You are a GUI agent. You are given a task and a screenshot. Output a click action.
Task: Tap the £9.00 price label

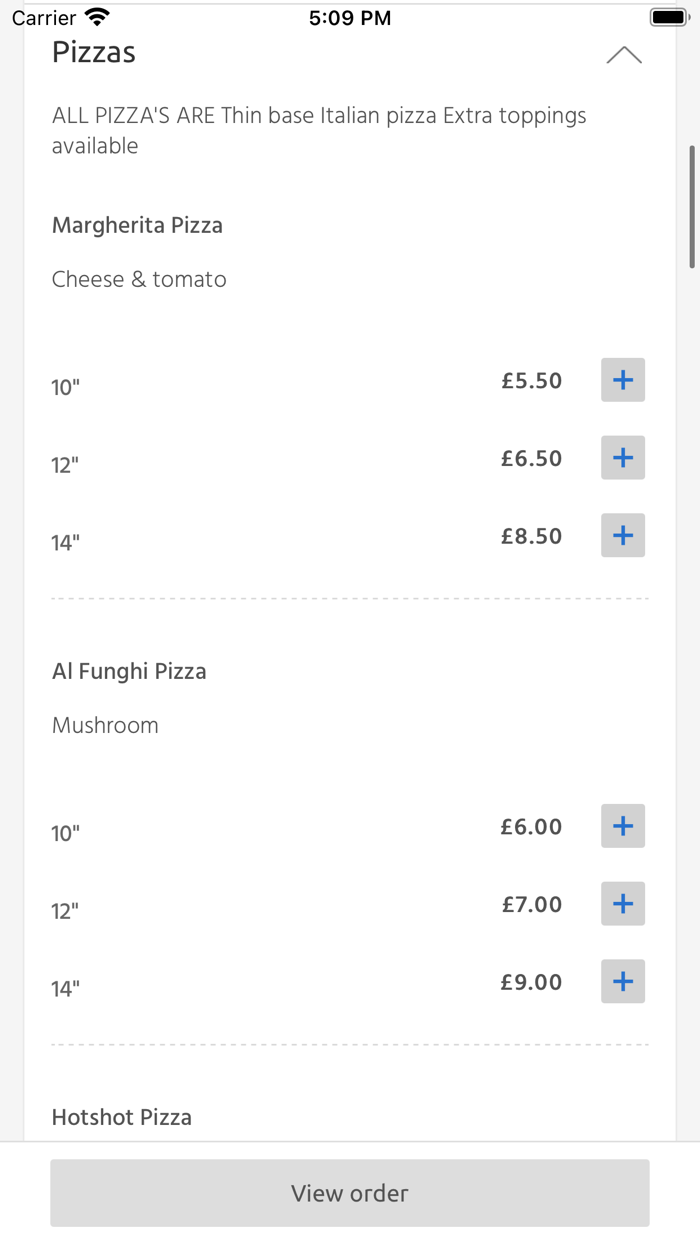click(532, 983)
